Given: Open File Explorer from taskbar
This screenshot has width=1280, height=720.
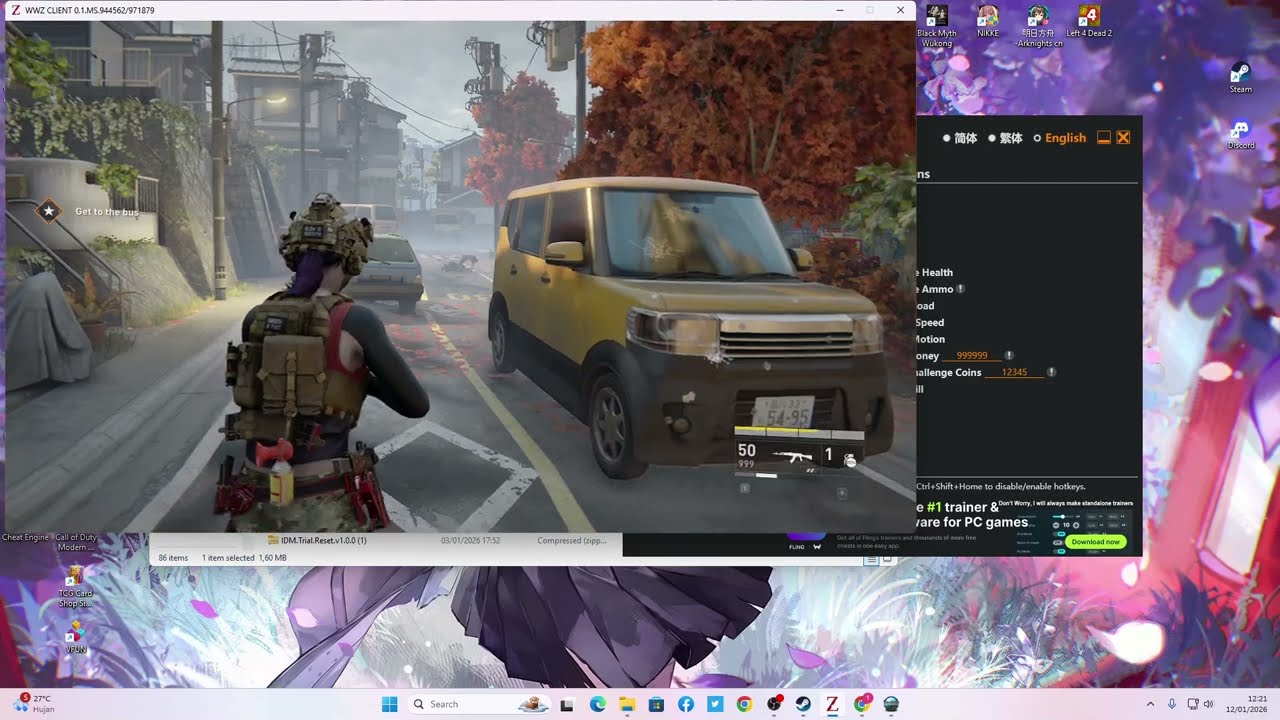Looking at the screenshot, I should pyautogui.click(x=626, y=704).
